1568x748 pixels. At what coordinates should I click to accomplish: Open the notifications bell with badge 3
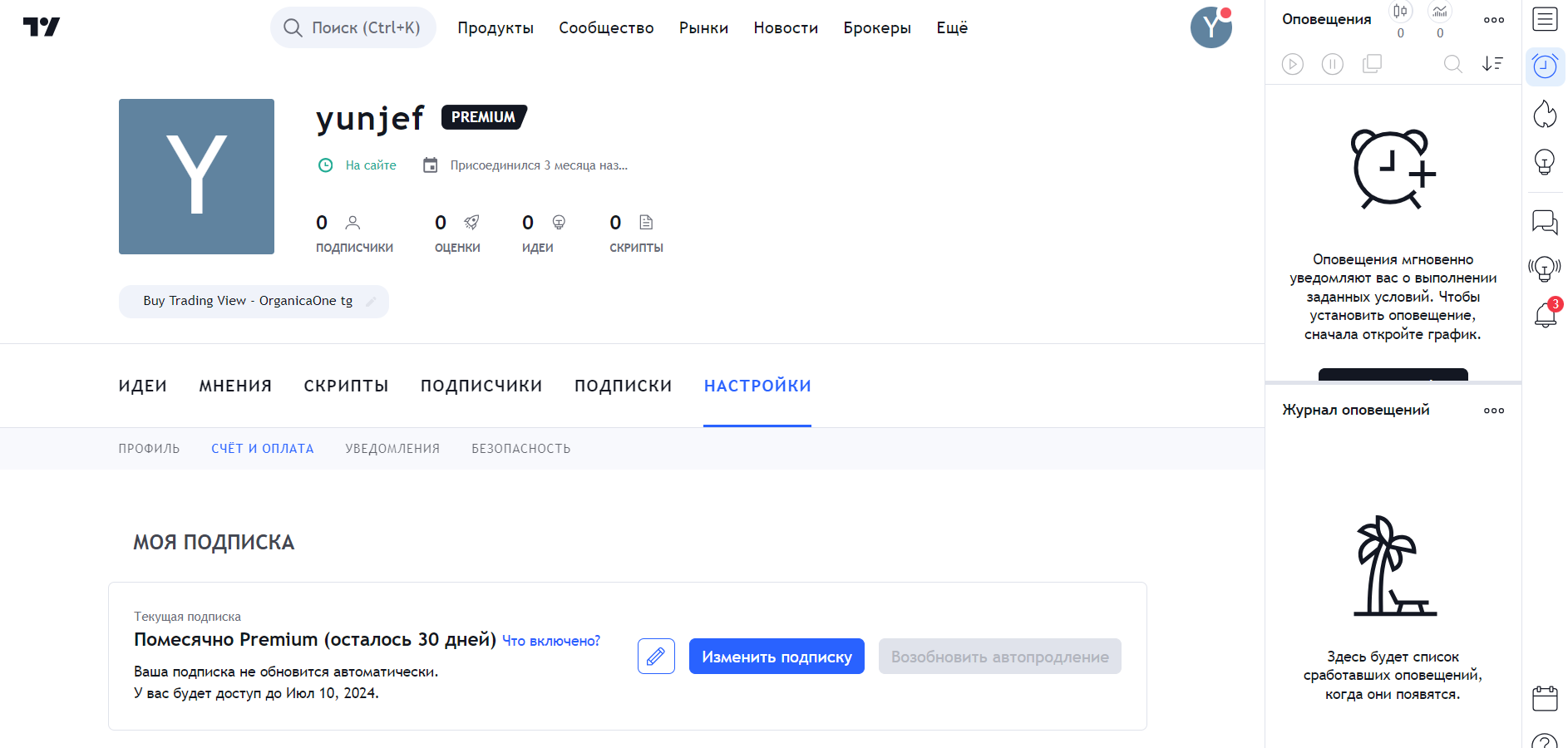1545,315
